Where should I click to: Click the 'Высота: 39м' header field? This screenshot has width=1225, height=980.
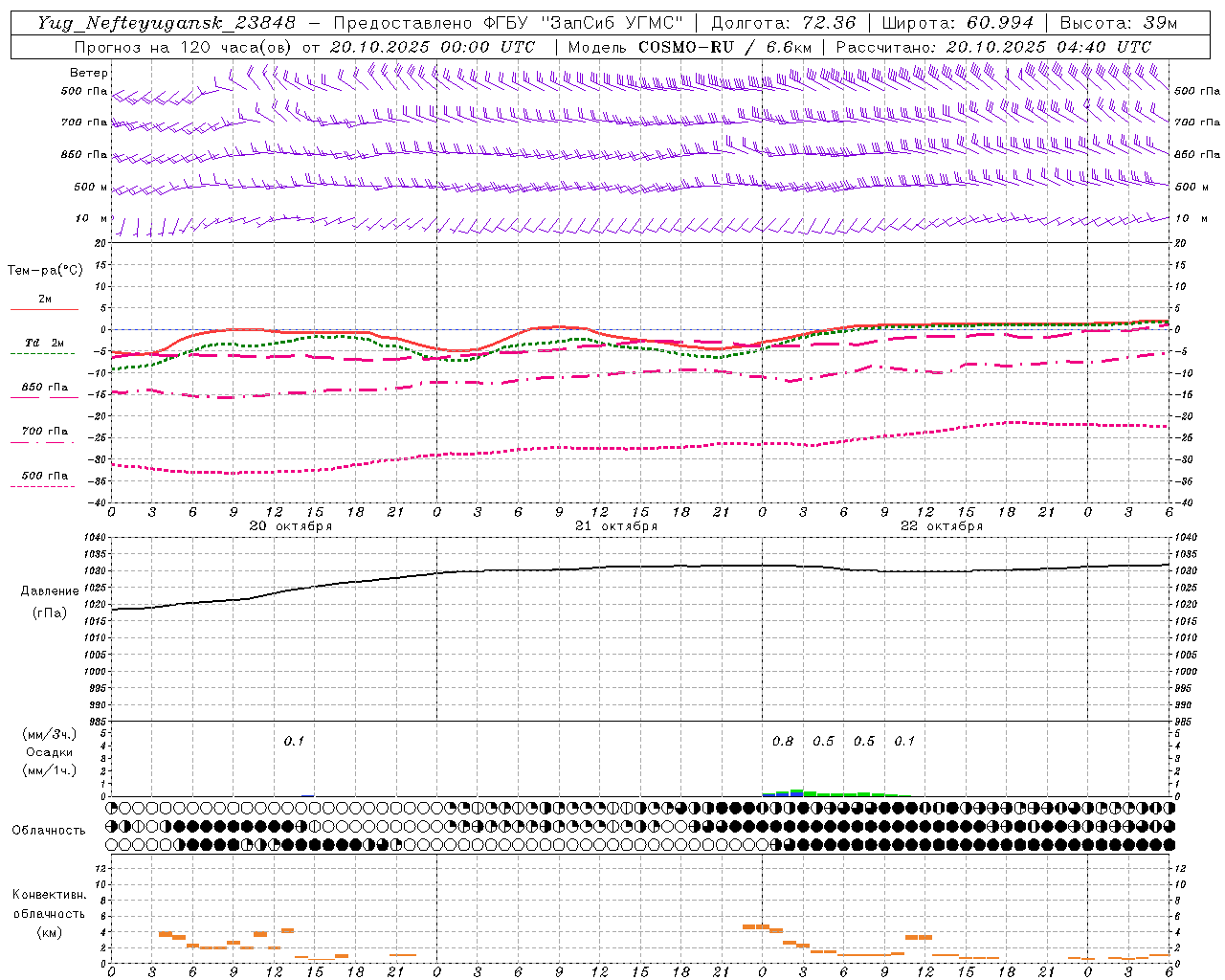1119,23
